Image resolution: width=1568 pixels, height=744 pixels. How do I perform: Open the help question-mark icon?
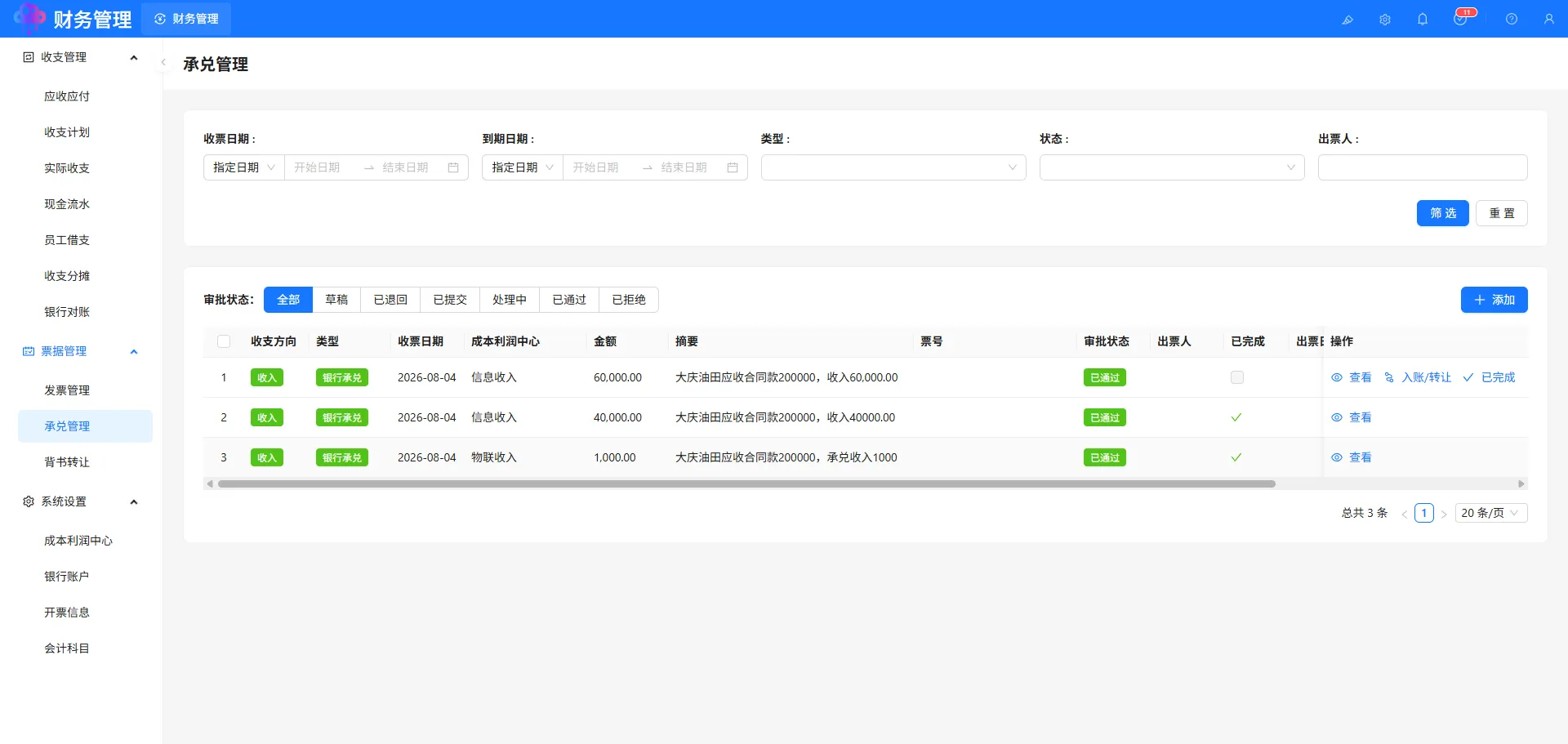tap(1512, 20)
